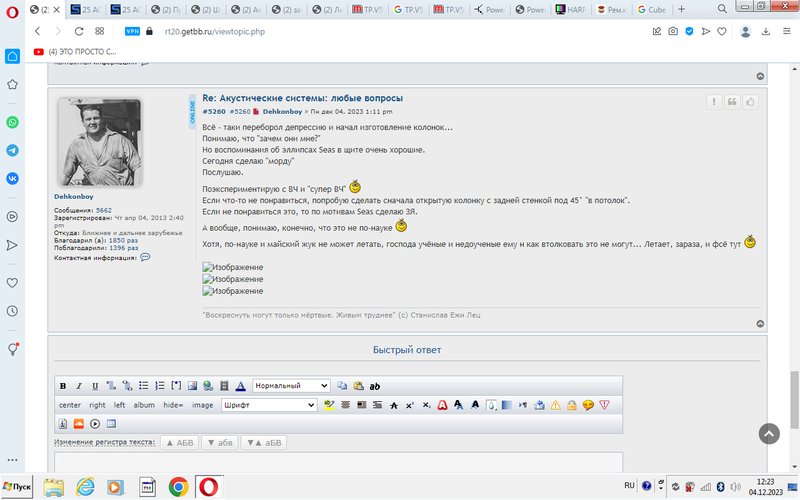
Task: Toggle bold formatting in quick reply editor
Action: pyautogui.click(x=63, y=386)
